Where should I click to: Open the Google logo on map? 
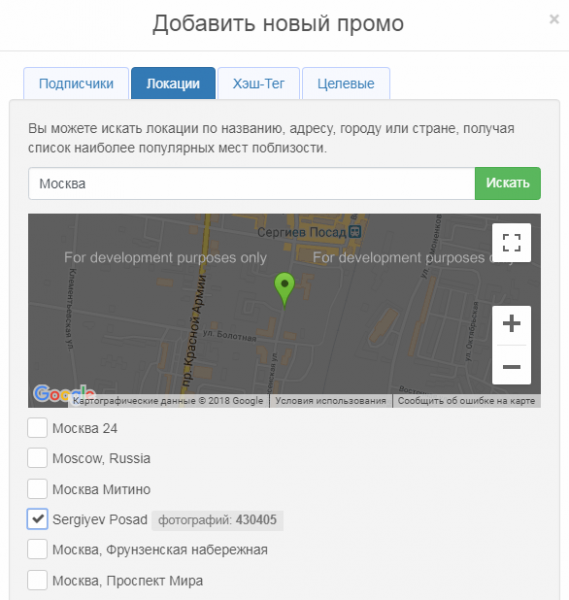64,394
